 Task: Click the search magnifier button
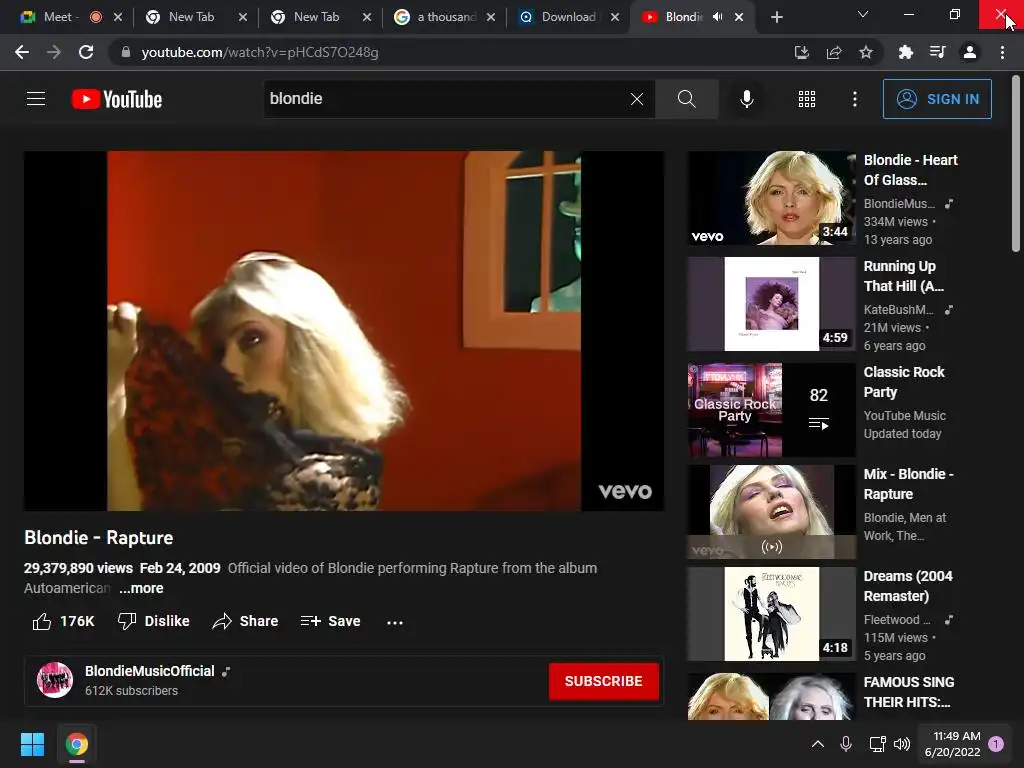(x=686, y=99)
